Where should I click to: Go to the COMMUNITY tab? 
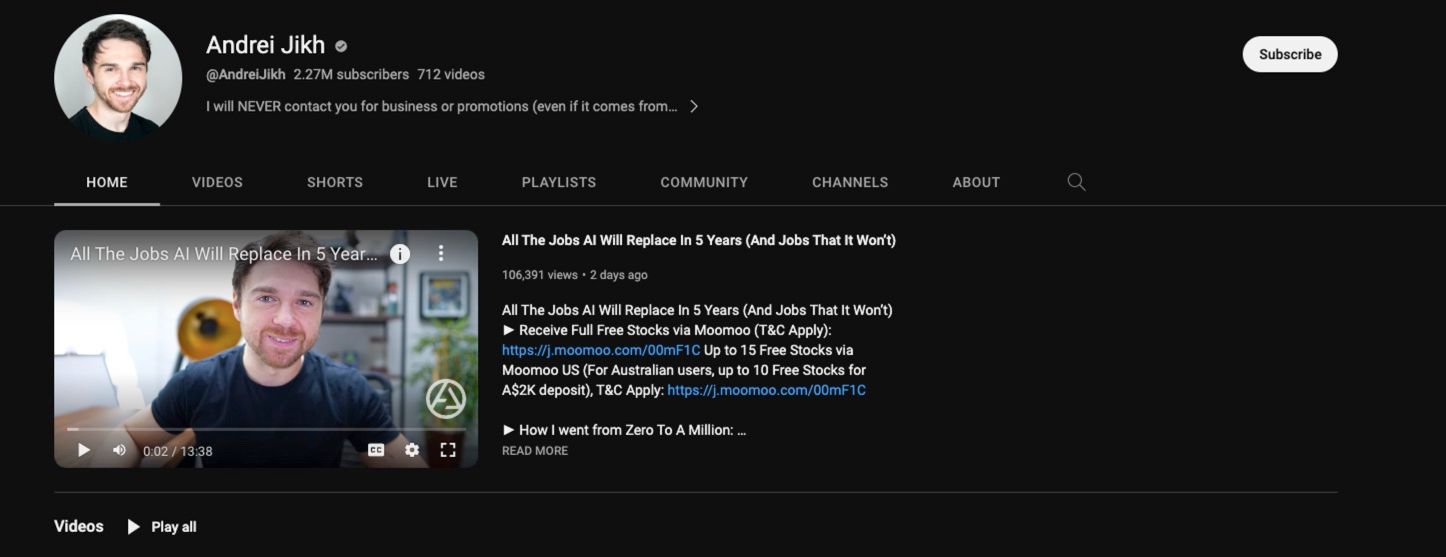point(704,182)
